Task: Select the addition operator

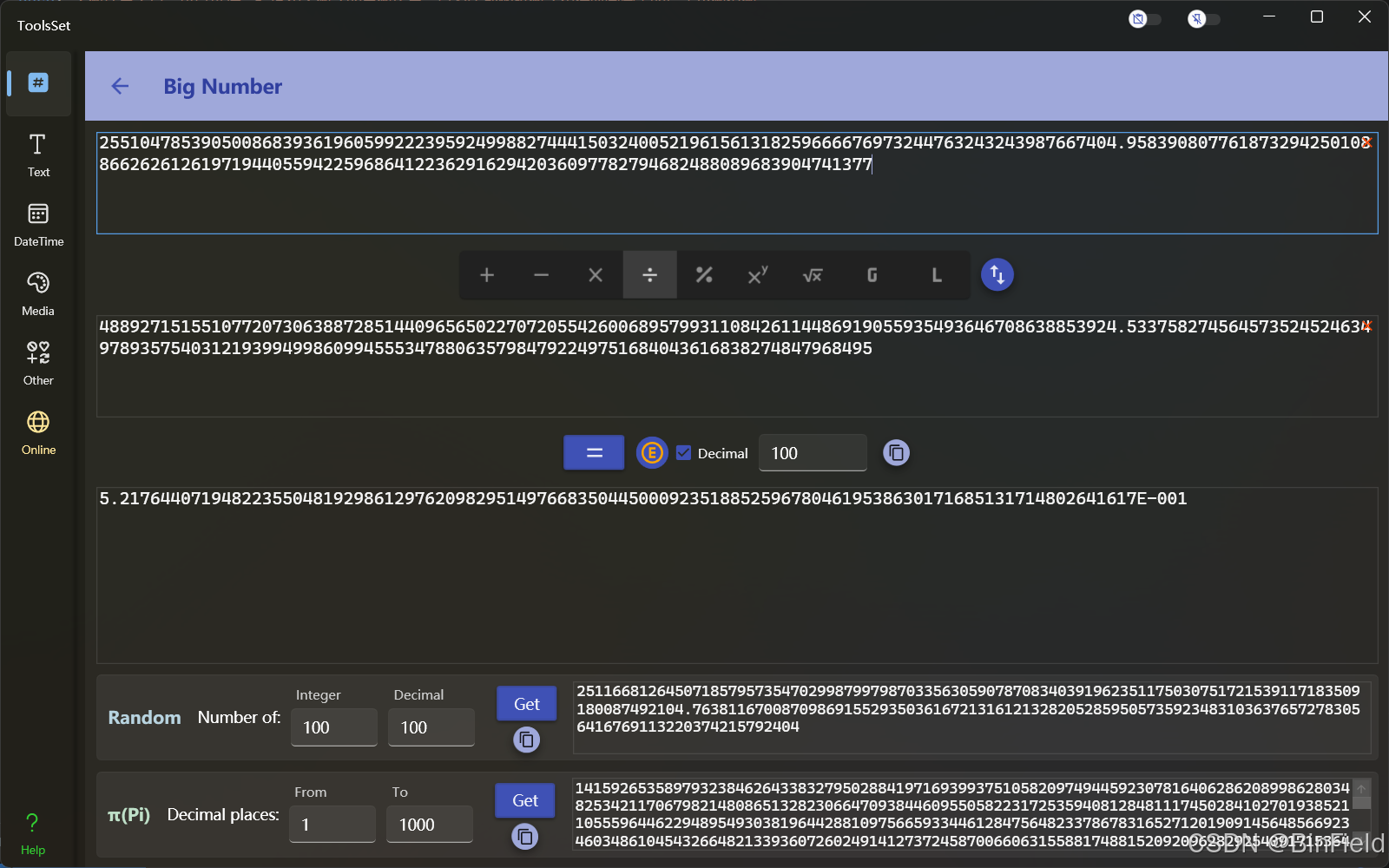Action: [x=487, y=275]
